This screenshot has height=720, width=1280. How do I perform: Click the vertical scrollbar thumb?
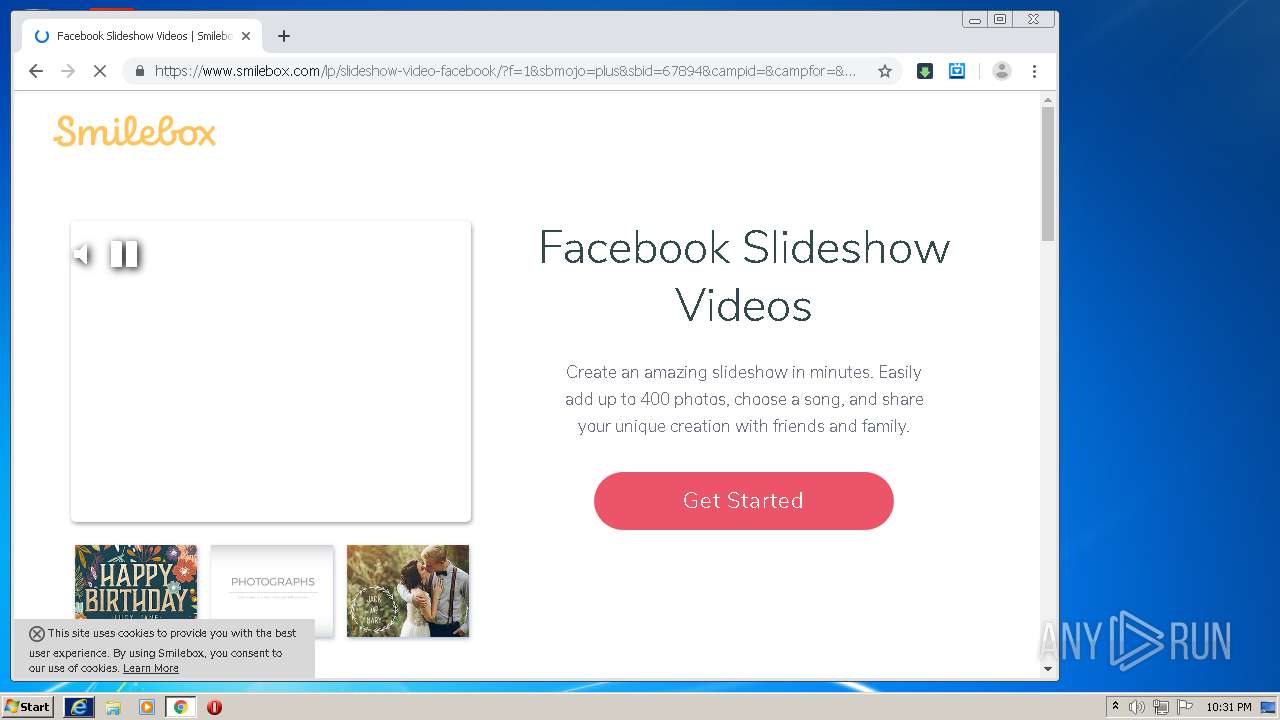(1048, 174)
